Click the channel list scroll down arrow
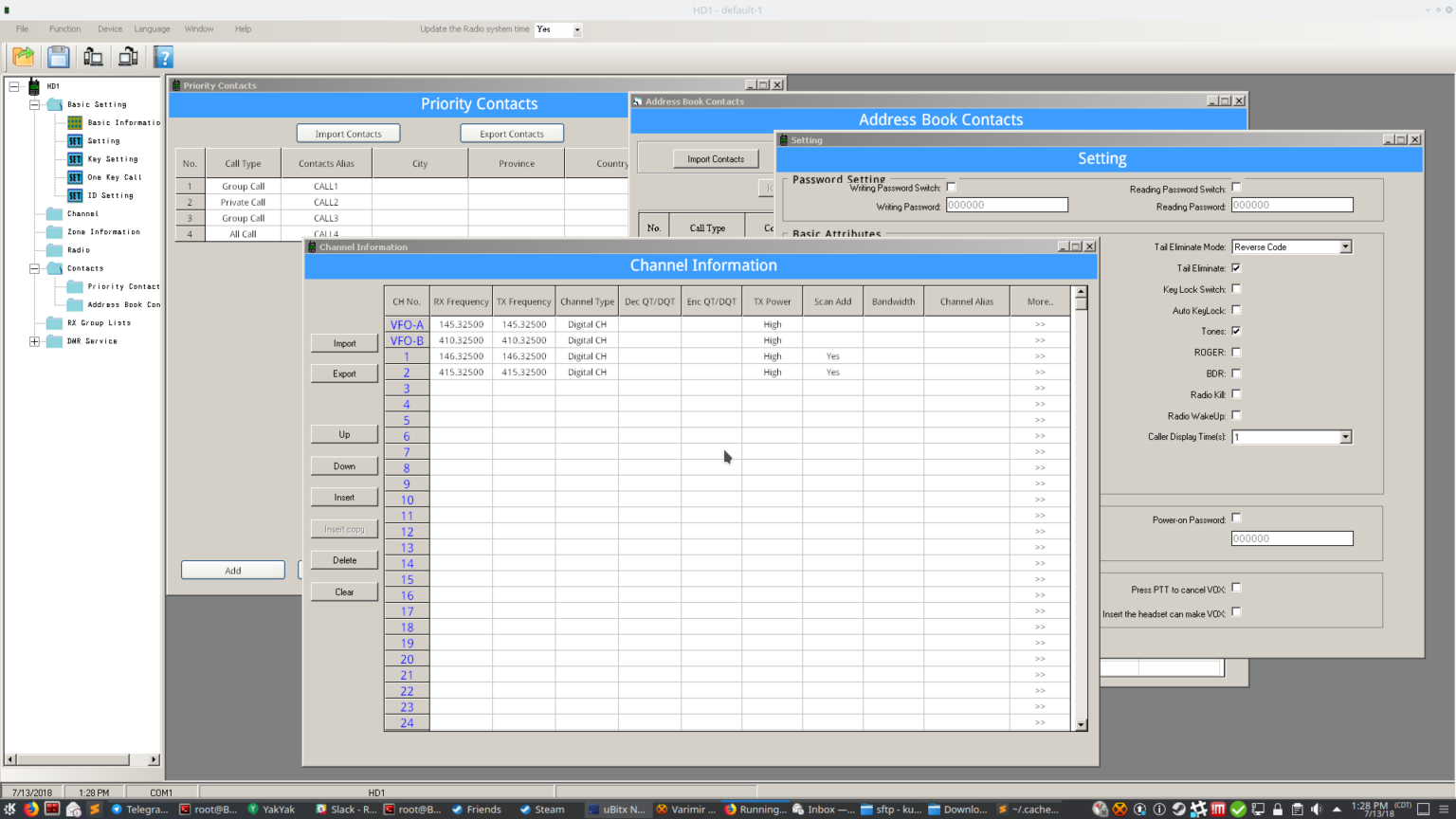1456x819 pixels. [x=1081, y=725]
